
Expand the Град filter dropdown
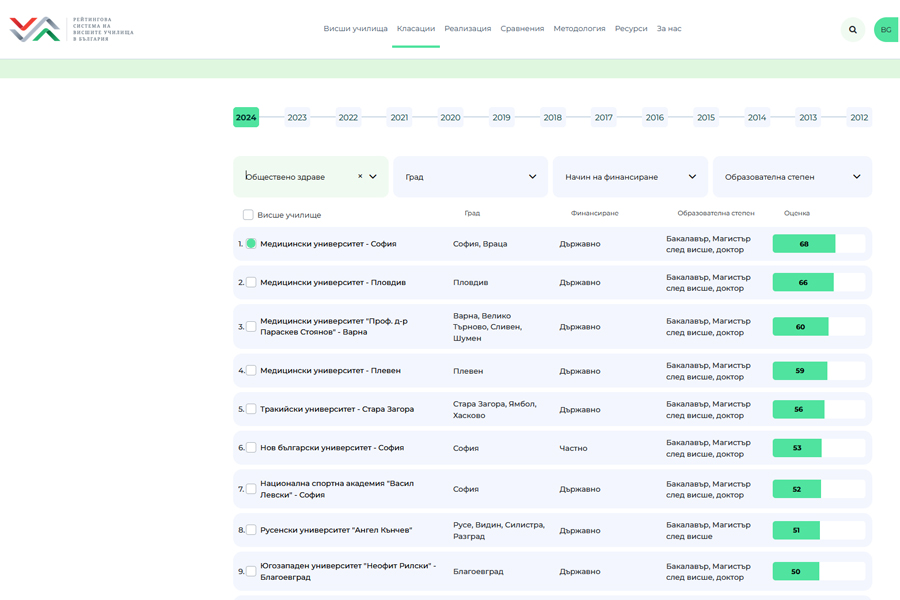[470, 177]
